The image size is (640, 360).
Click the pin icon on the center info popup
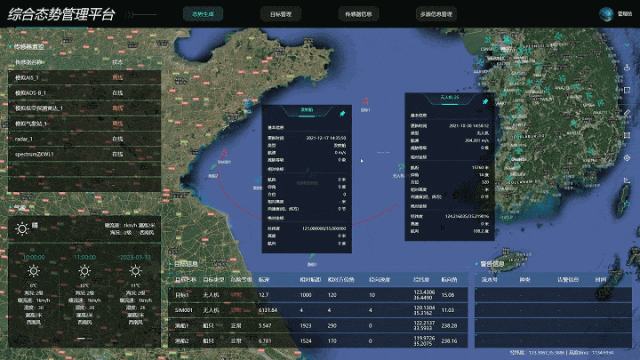342,113
